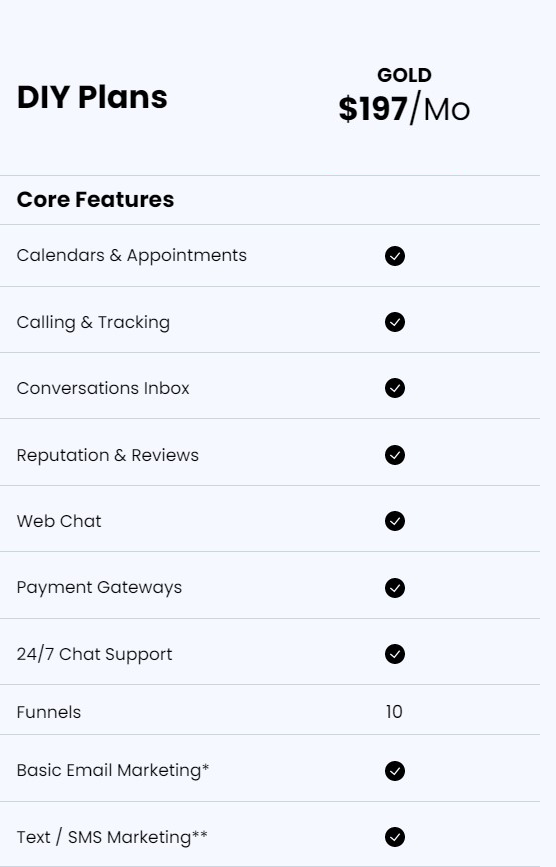Click the Basic Email Marketing* label

113,770
